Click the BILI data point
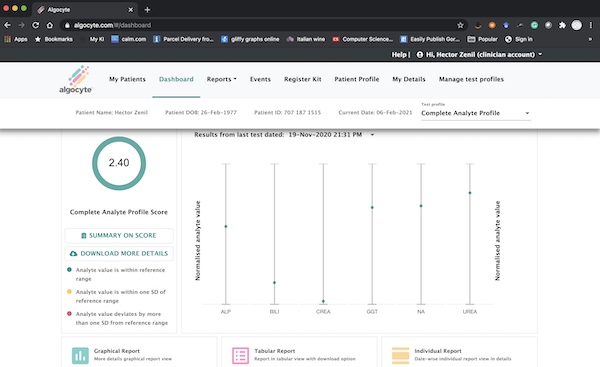 [x=274, y=283]
